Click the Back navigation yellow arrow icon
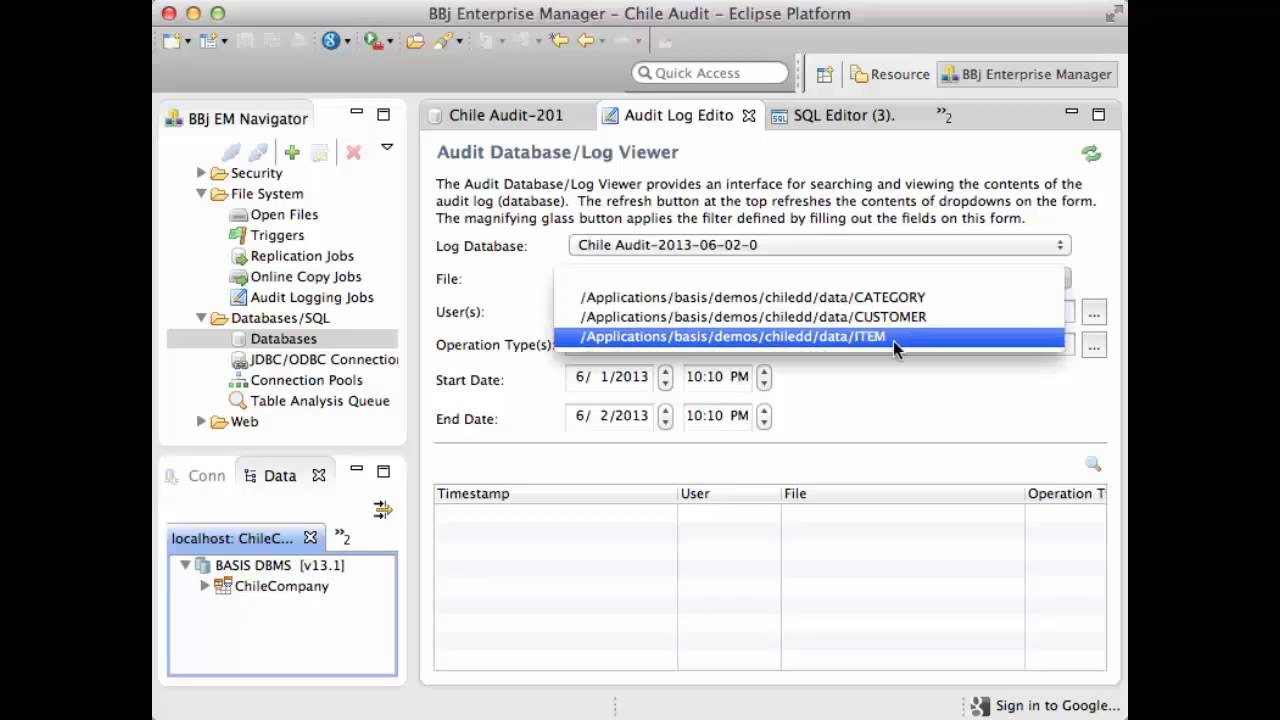1280x720 pixels. pos(586,41)
